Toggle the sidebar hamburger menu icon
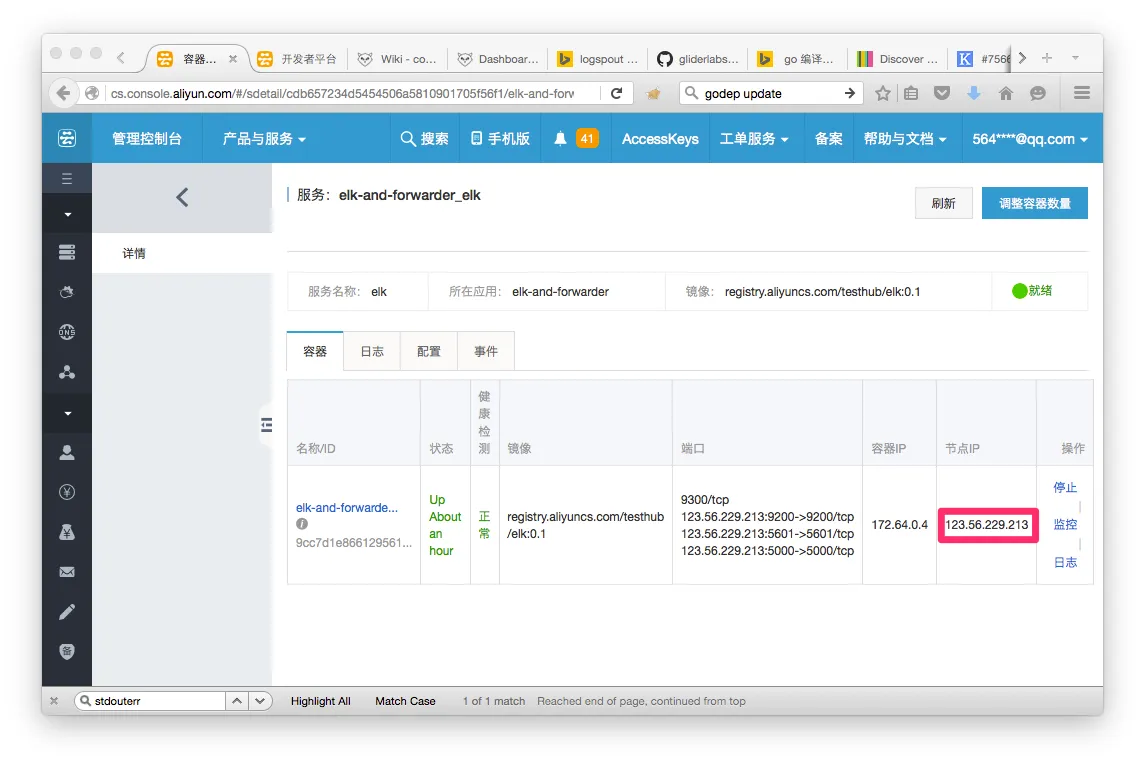Viewport: 1145px width, 765px height. [x=66, y=179]
